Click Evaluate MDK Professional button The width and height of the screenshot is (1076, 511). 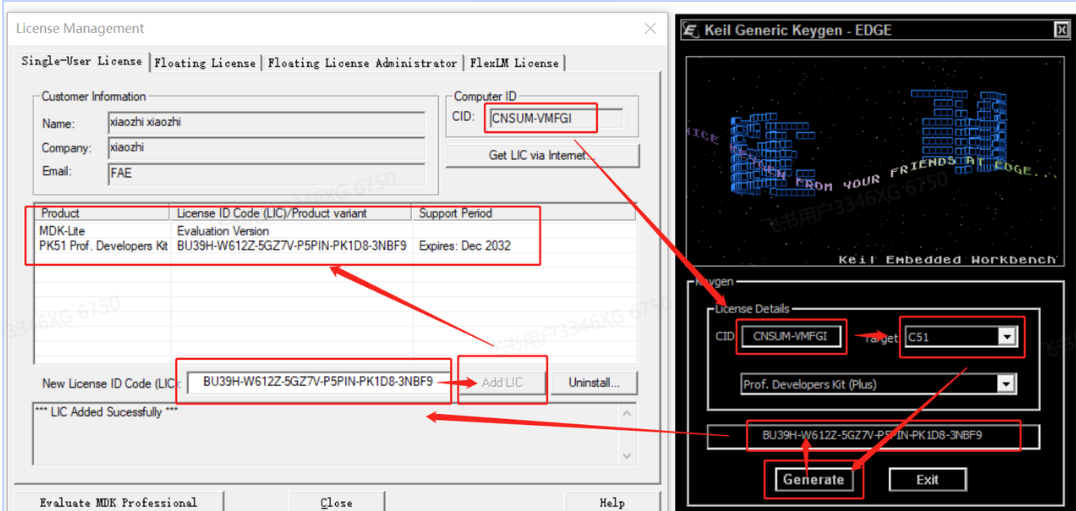119,502
